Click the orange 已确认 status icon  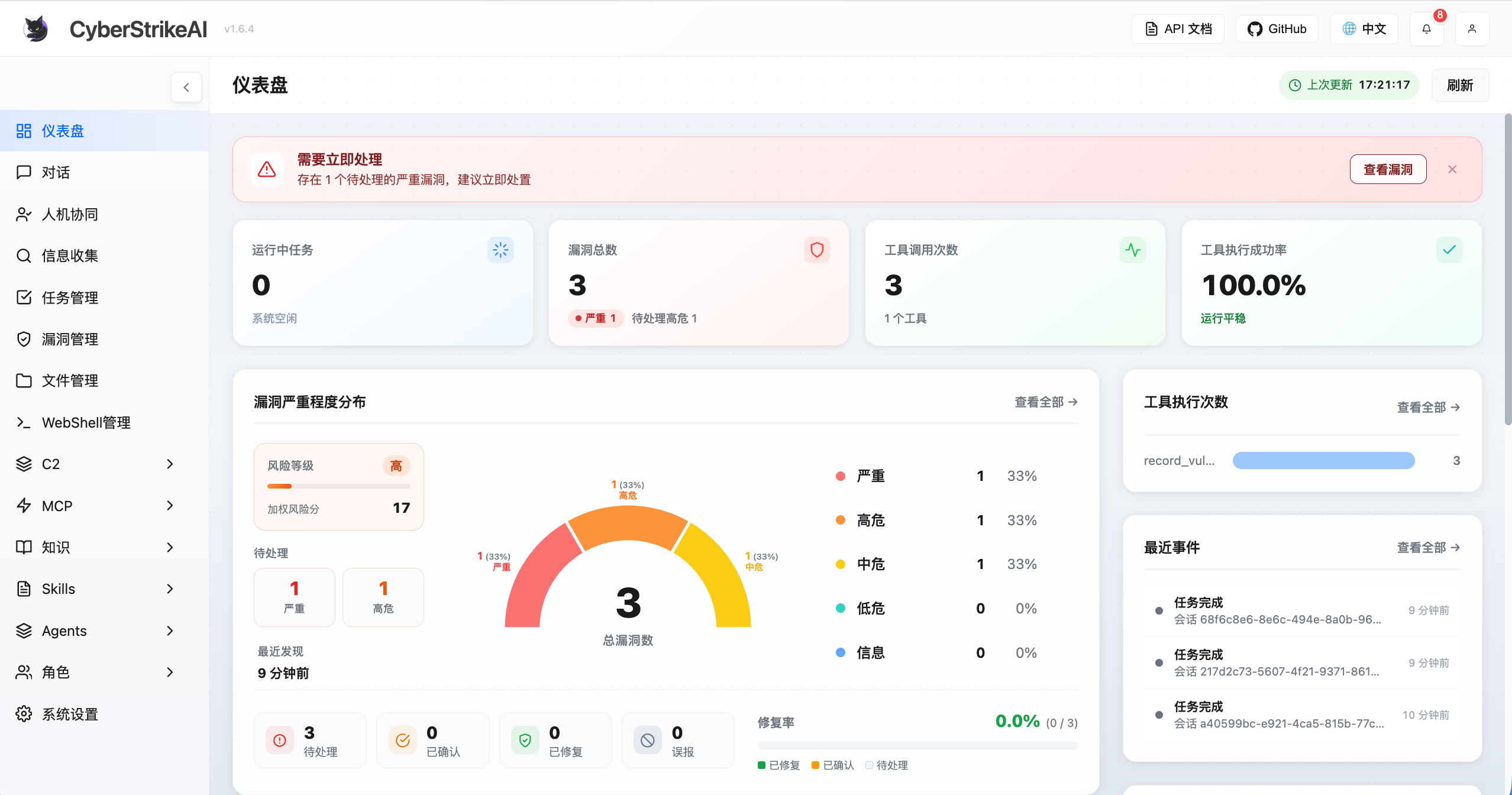point(403,740)
